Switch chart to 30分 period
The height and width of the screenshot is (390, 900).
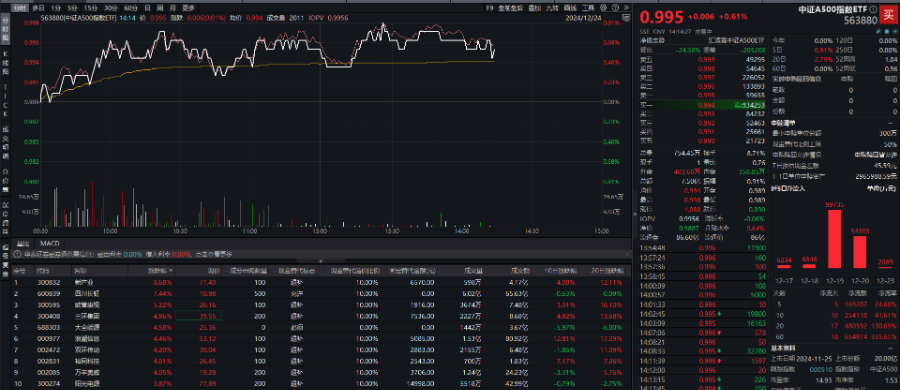111,8
